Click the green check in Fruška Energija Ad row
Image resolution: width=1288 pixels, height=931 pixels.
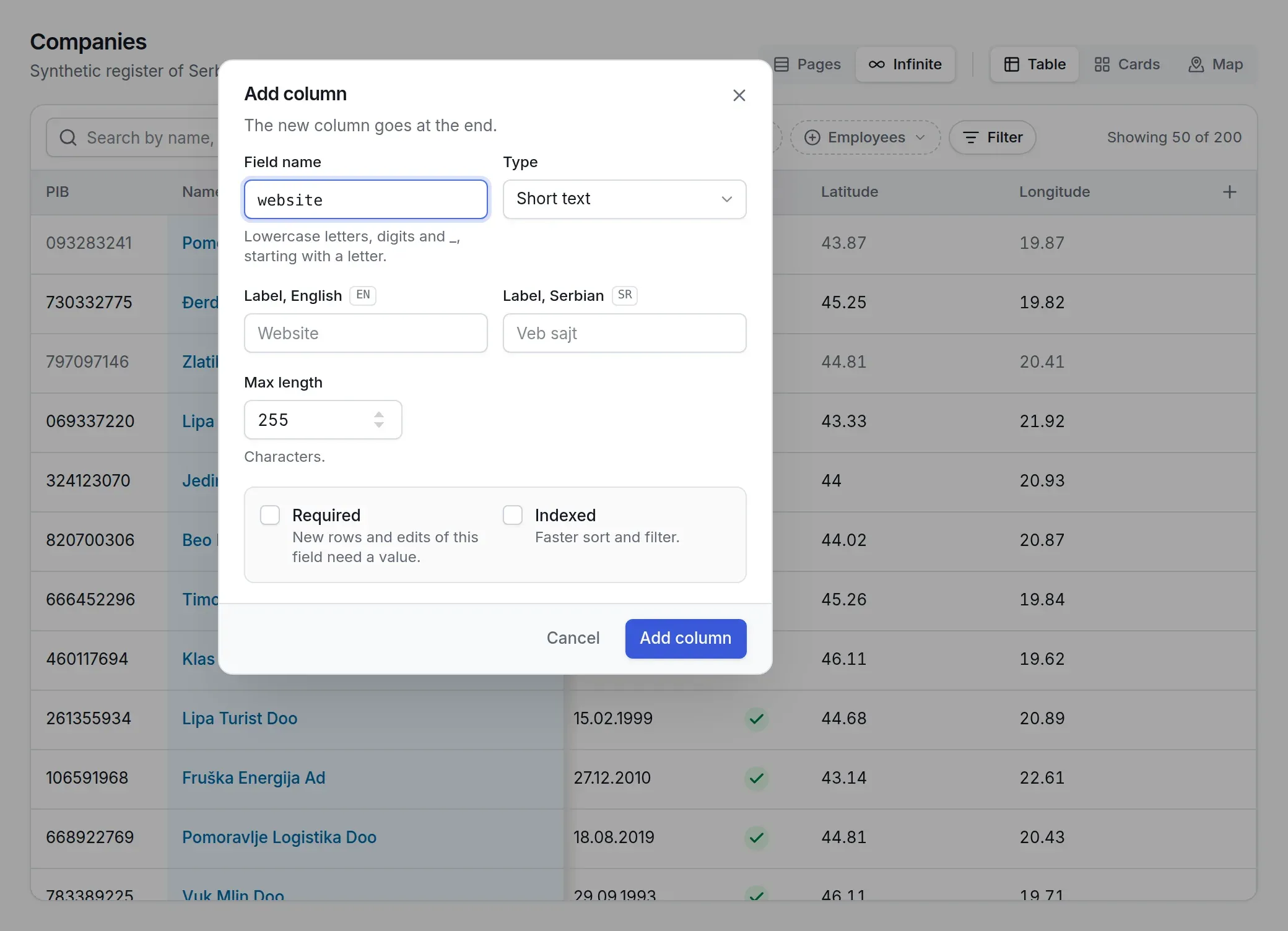(x=756, y=778)
